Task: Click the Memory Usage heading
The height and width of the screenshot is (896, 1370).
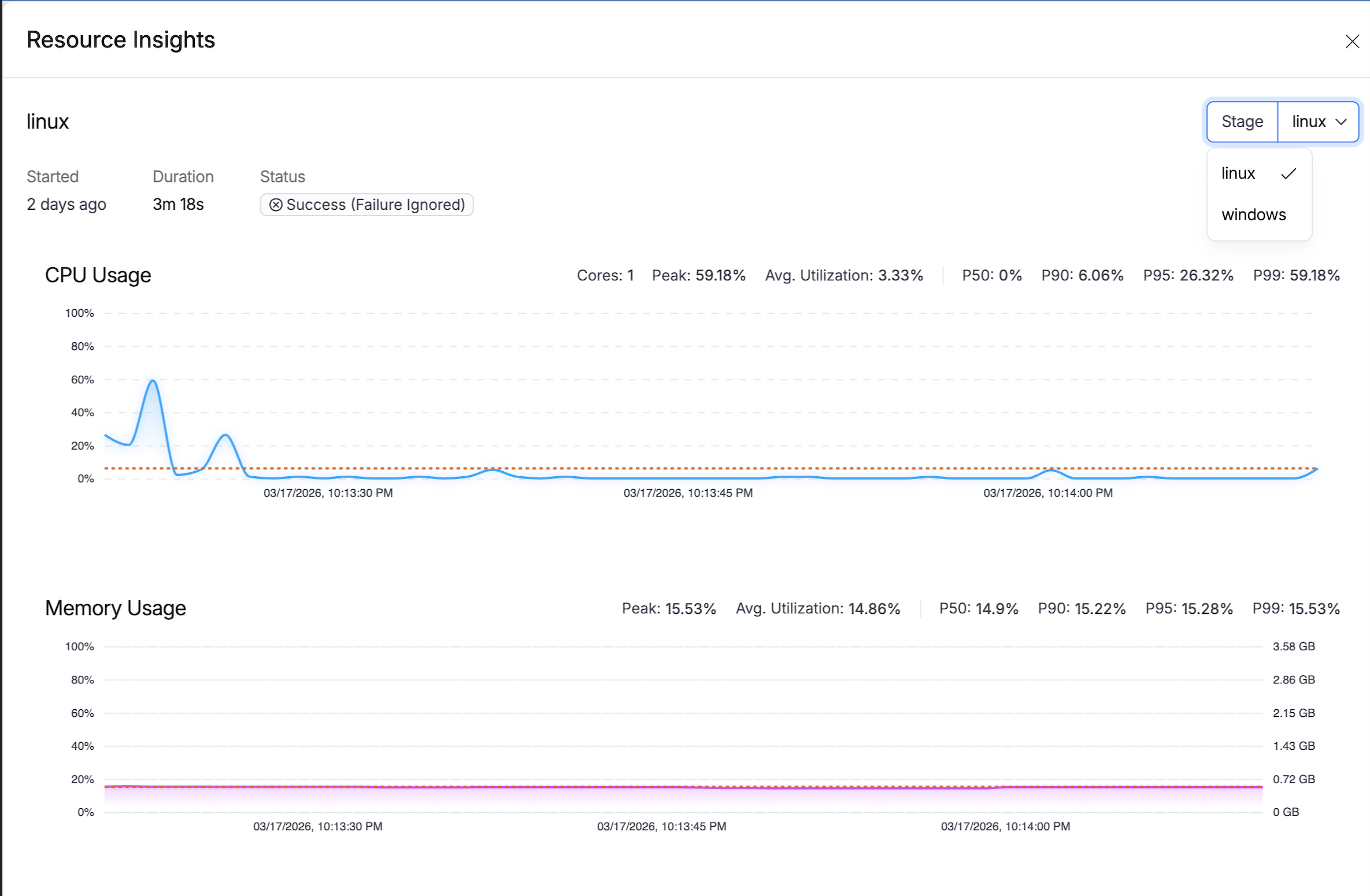Action: coord(115,608)
